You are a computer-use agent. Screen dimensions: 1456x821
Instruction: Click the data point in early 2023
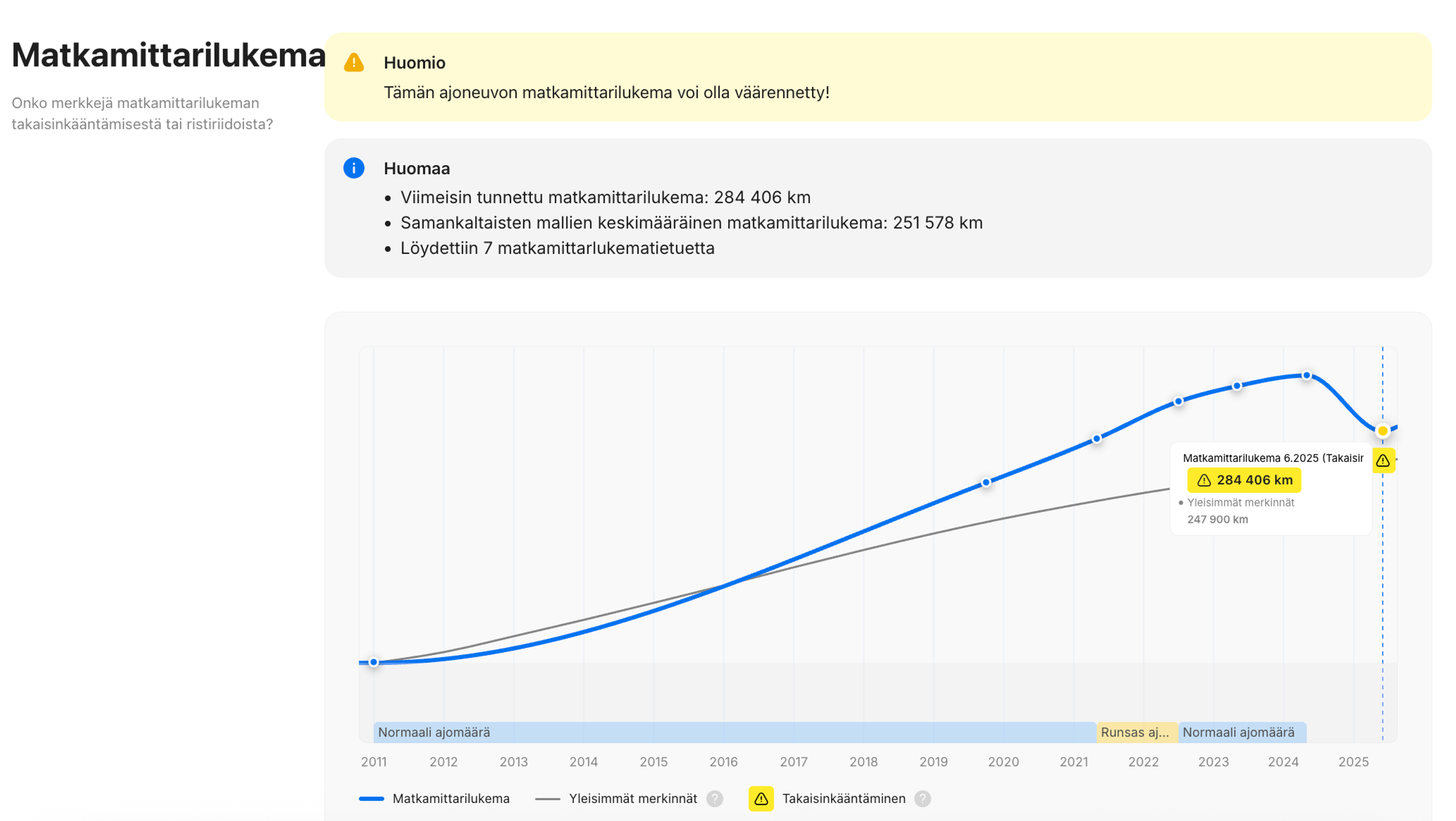(1237, 386)
